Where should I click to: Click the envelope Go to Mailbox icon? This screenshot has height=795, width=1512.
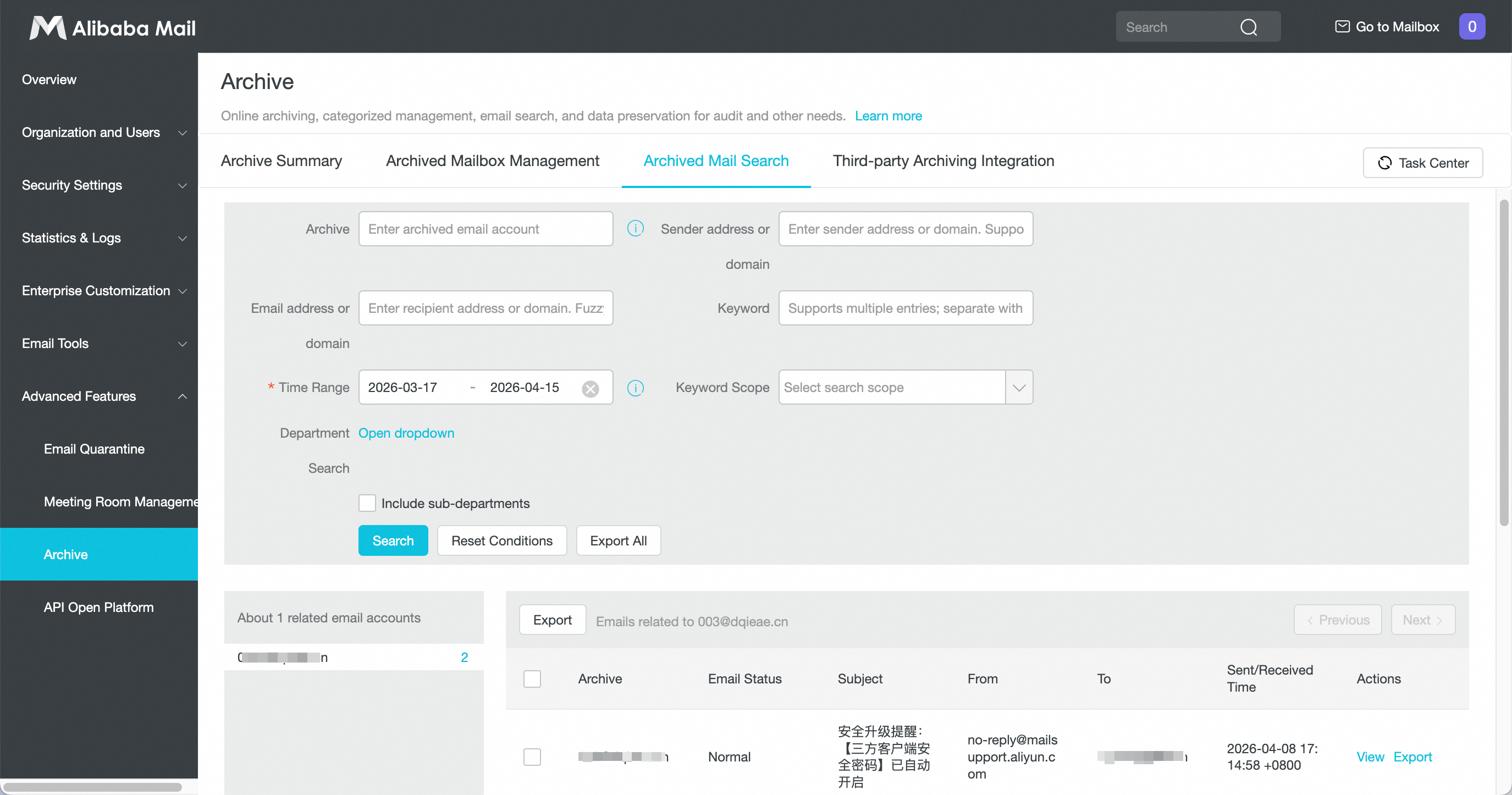[1342, 26]
